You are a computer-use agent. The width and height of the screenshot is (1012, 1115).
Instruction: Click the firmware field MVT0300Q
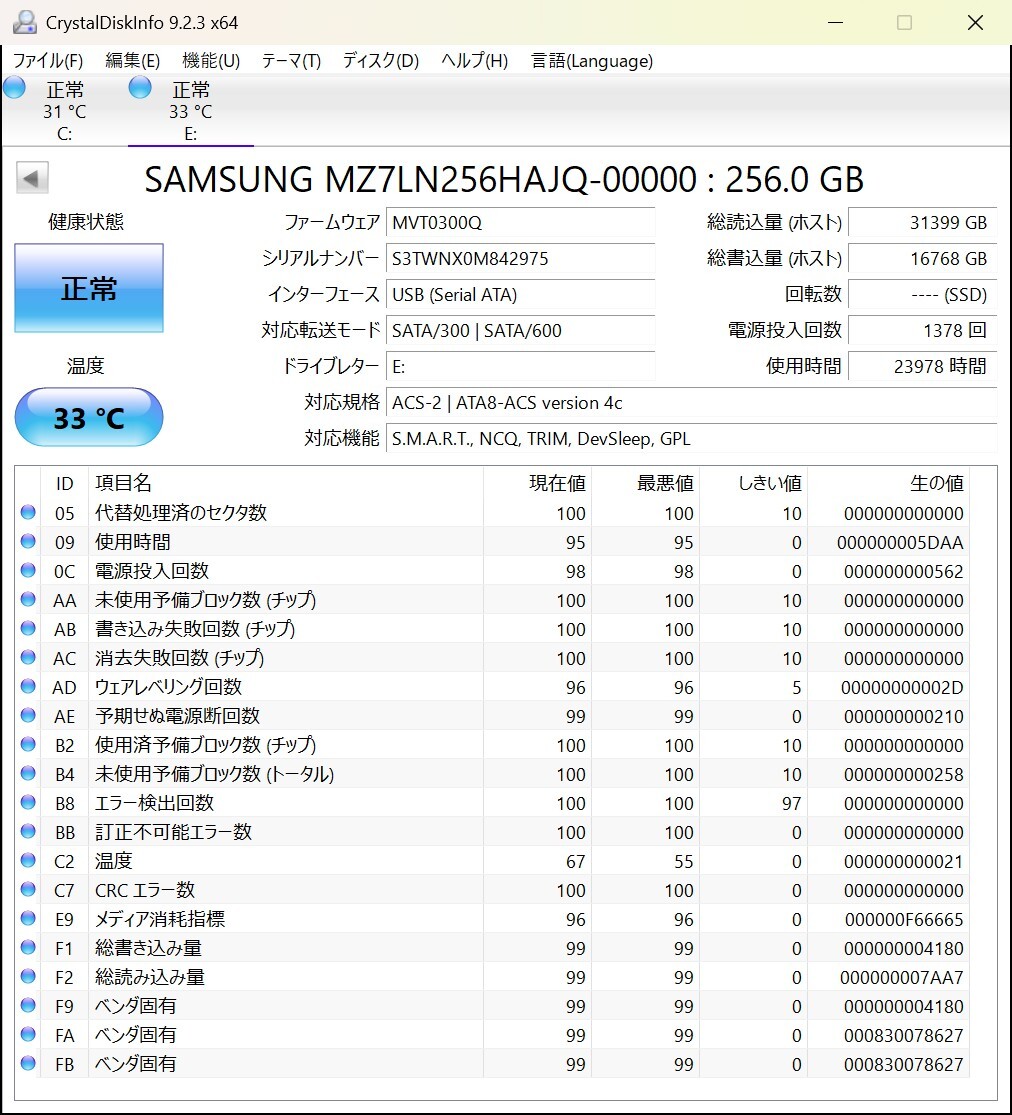click(520, 223)
